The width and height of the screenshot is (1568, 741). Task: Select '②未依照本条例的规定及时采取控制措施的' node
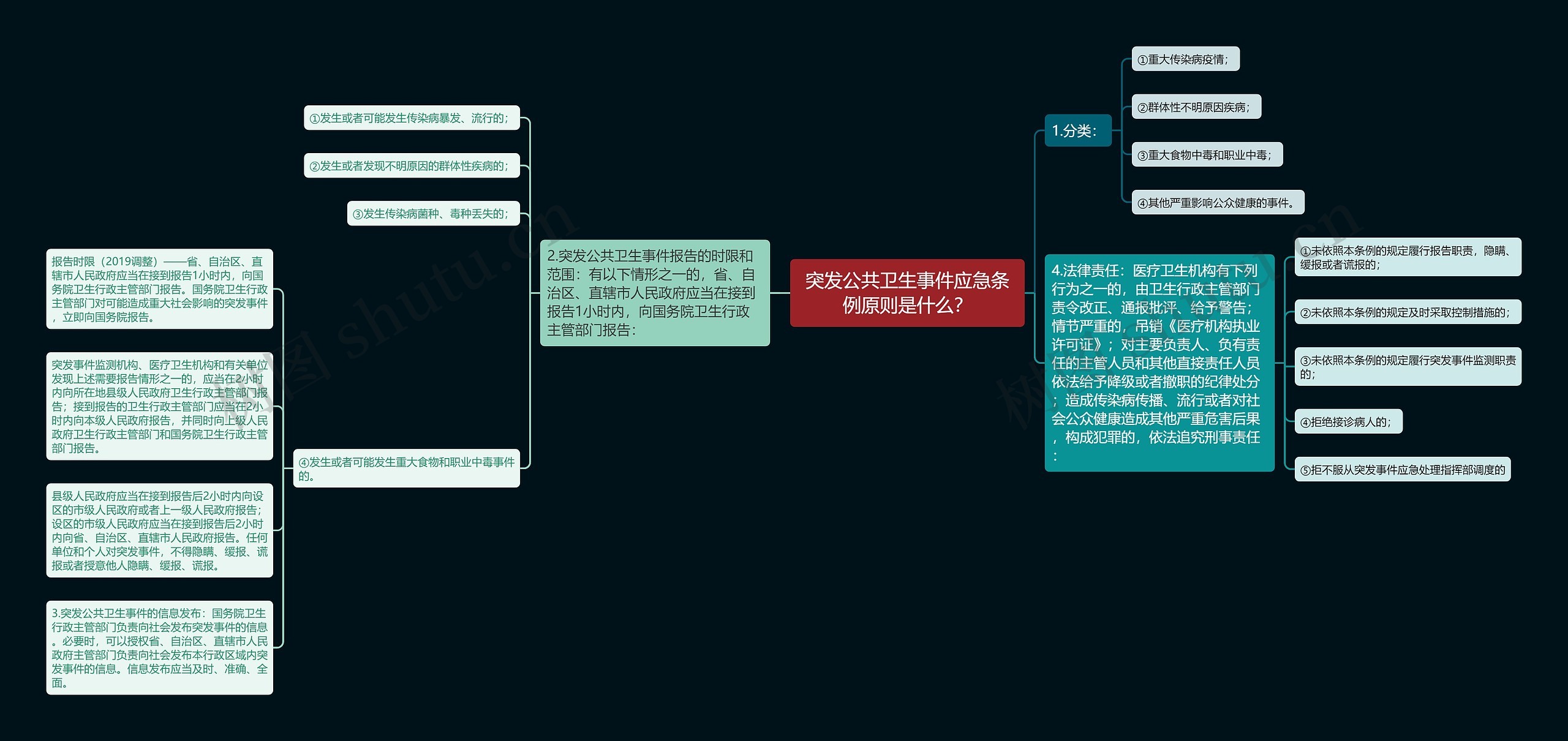point(1407,312)
